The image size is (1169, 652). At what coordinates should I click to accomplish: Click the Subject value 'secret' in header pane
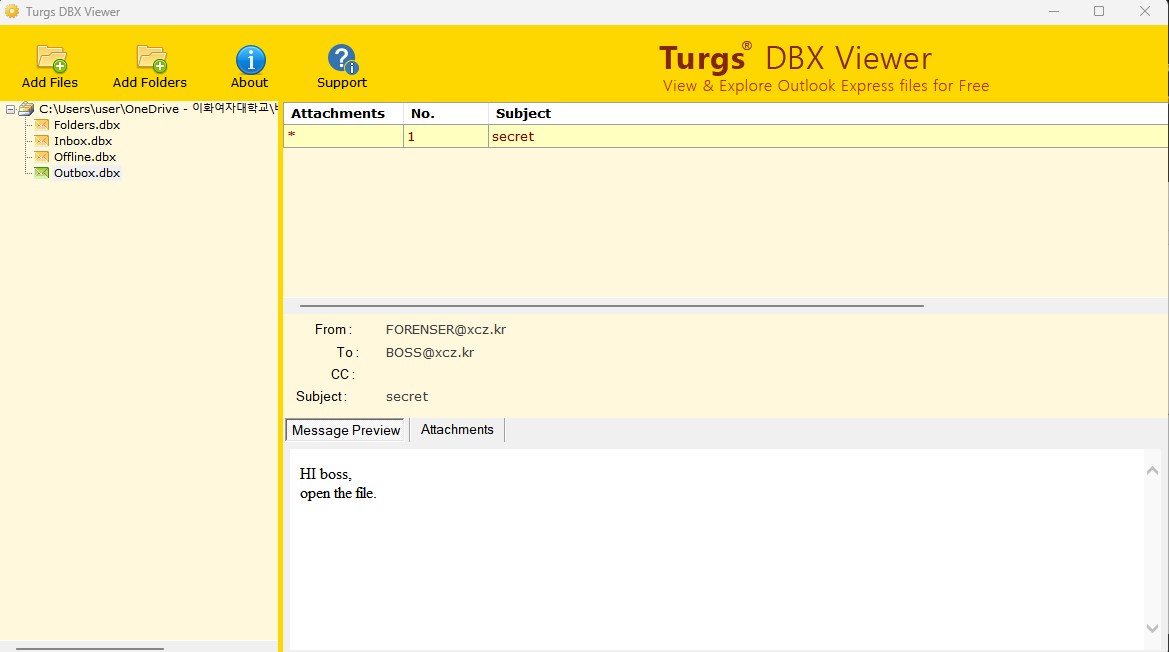point(407,396)
